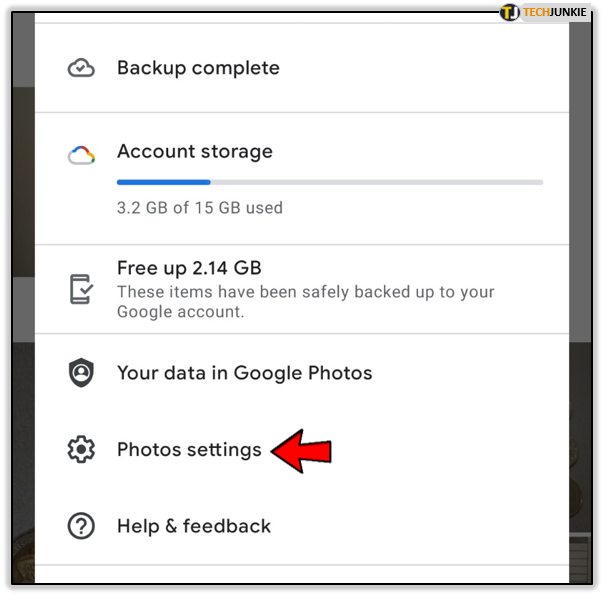Image resolution: width=604 pixels, height=596 pixels.
Task: Select Free up 2.14 GB
Action: click(x=302, y=289)
